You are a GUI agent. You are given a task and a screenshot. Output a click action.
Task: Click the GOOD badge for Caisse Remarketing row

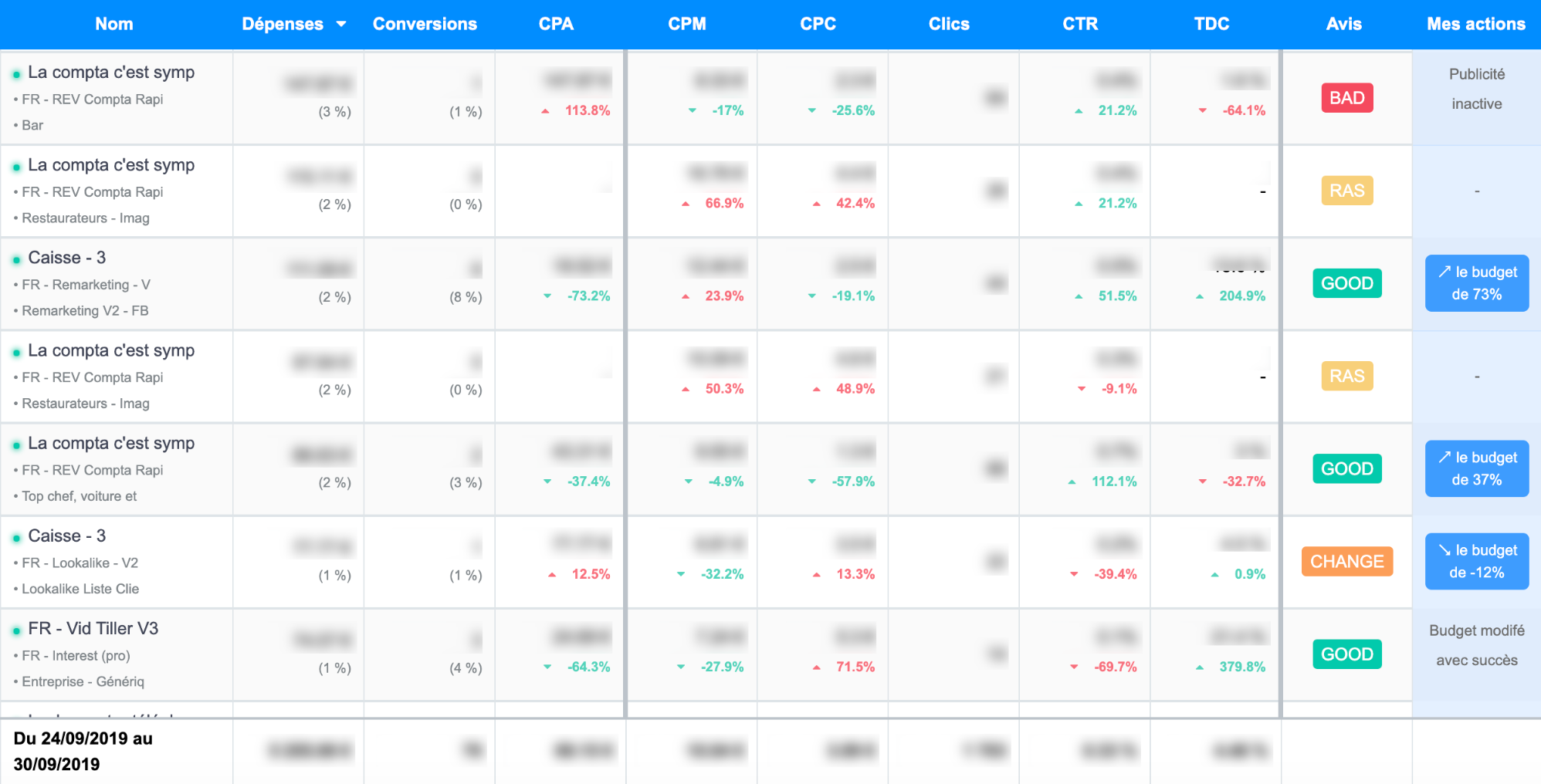tap(1346, 283)
